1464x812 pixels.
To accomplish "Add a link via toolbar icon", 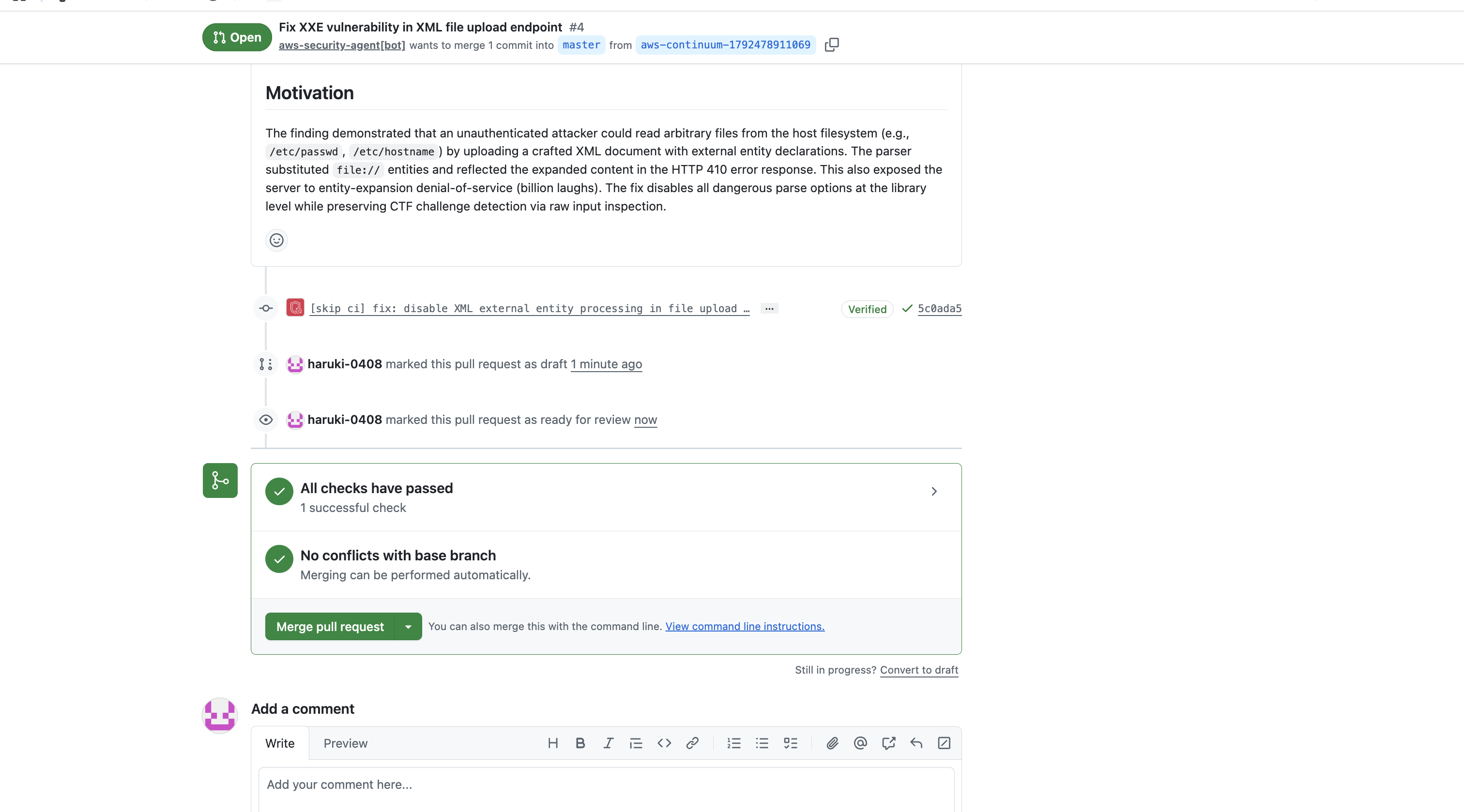I will [x=692, y=743].
